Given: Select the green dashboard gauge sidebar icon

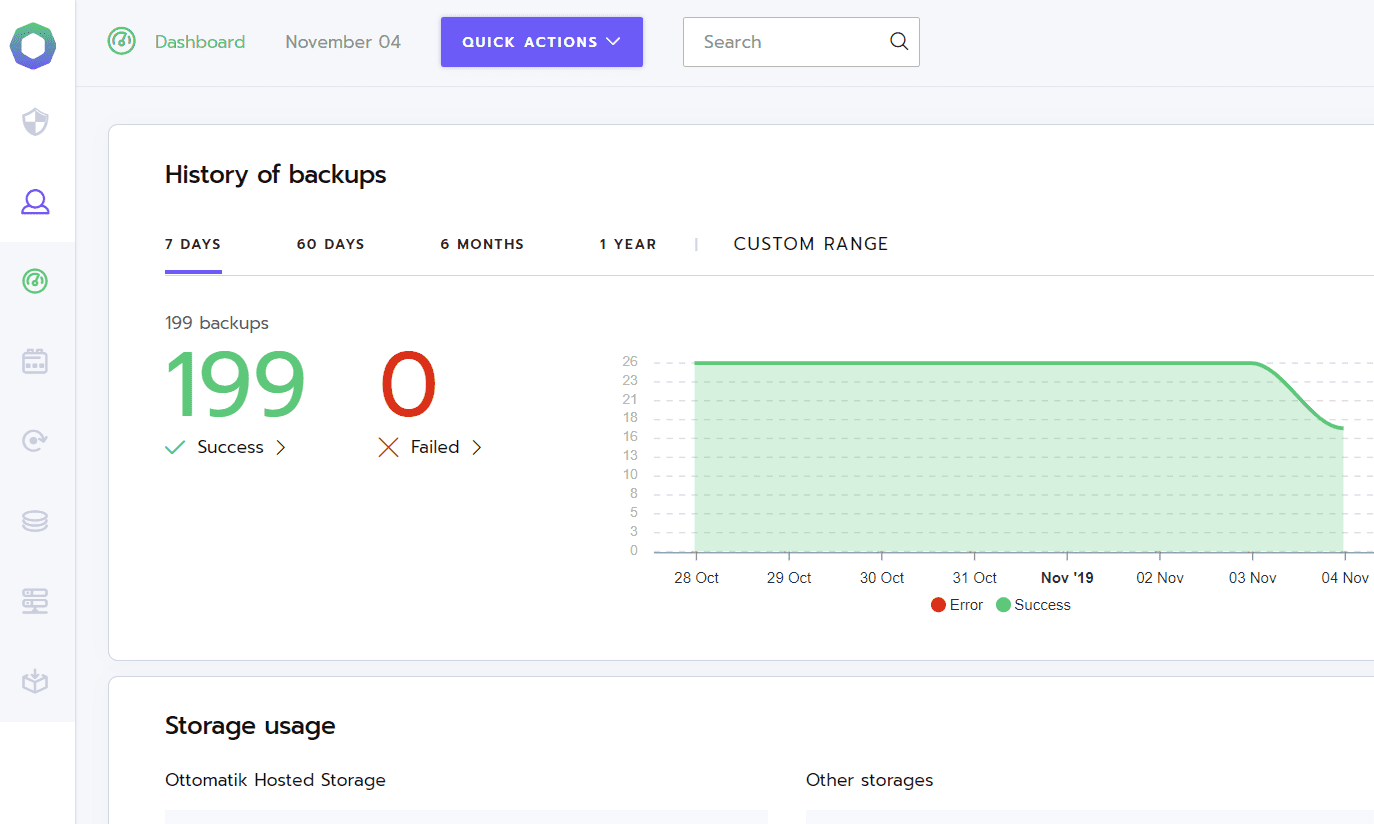Looking at the screenshot, I should (x=35, y=281).
